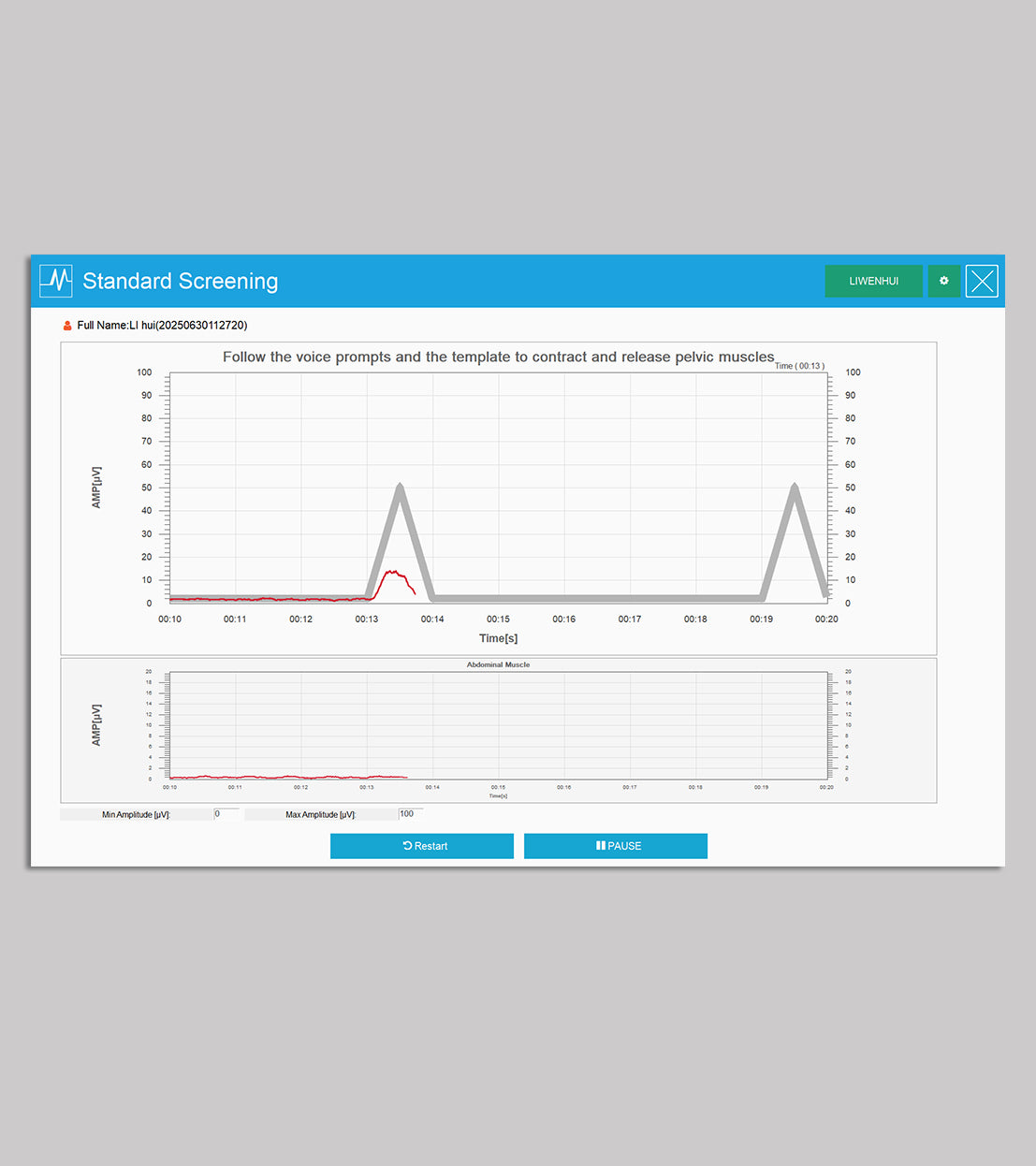Close the Standard Screening window
Screen dimensions: 1036x1166
pos(982,281)
